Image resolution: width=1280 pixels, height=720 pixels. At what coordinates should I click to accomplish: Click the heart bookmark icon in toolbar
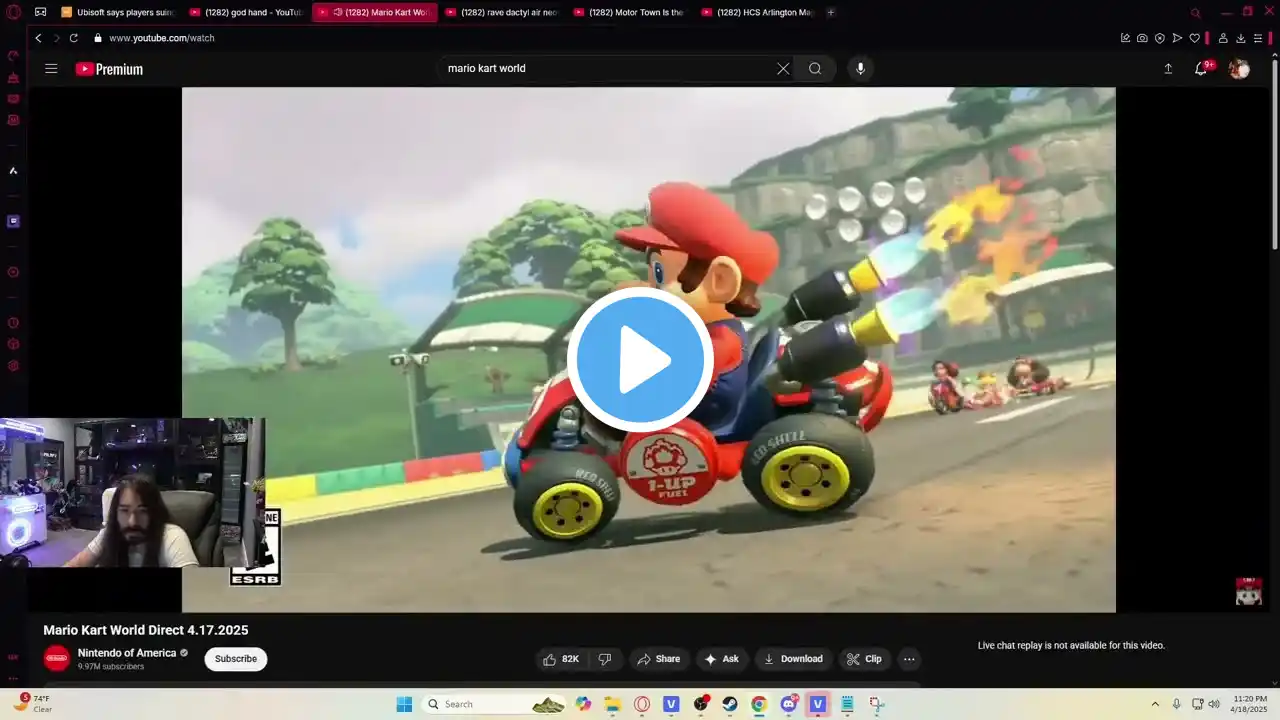pos(1194,38)
